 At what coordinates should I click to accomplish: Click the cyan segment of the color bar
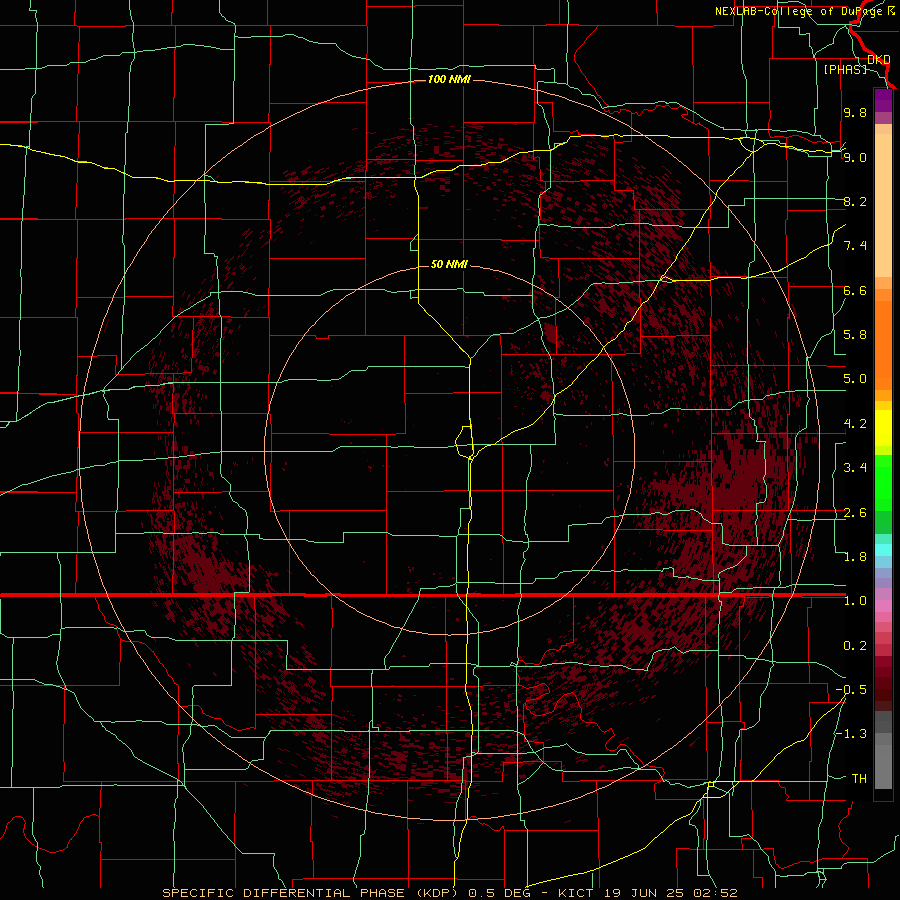pyautogui.click(x=883, y=550)
